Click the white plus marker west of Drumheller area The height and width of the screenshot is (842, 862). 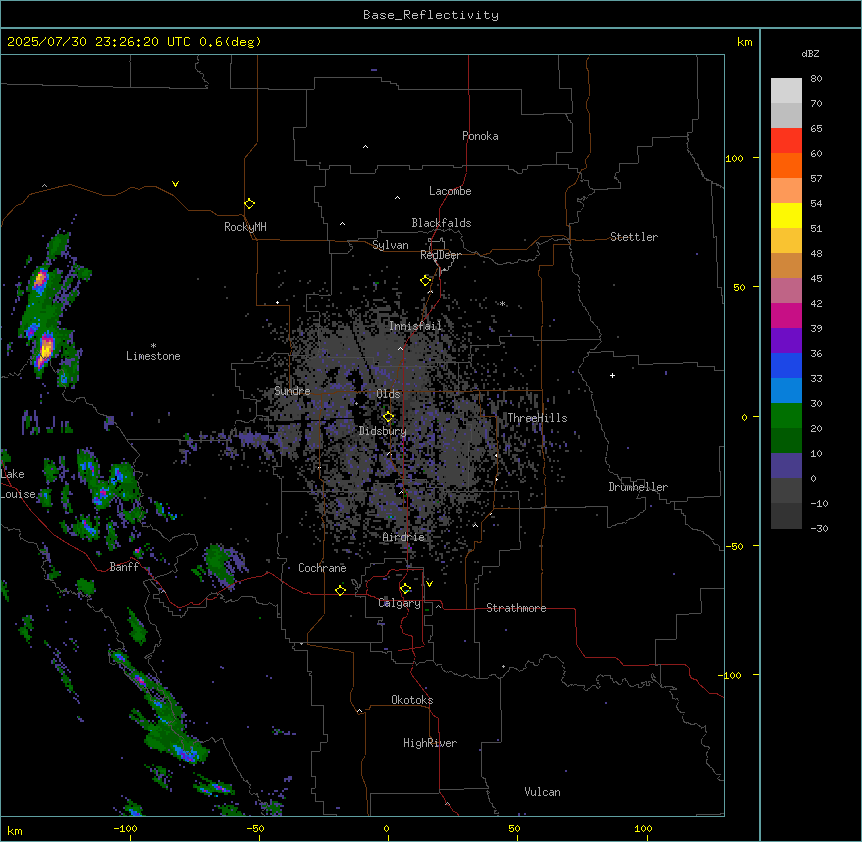(612, 375)
